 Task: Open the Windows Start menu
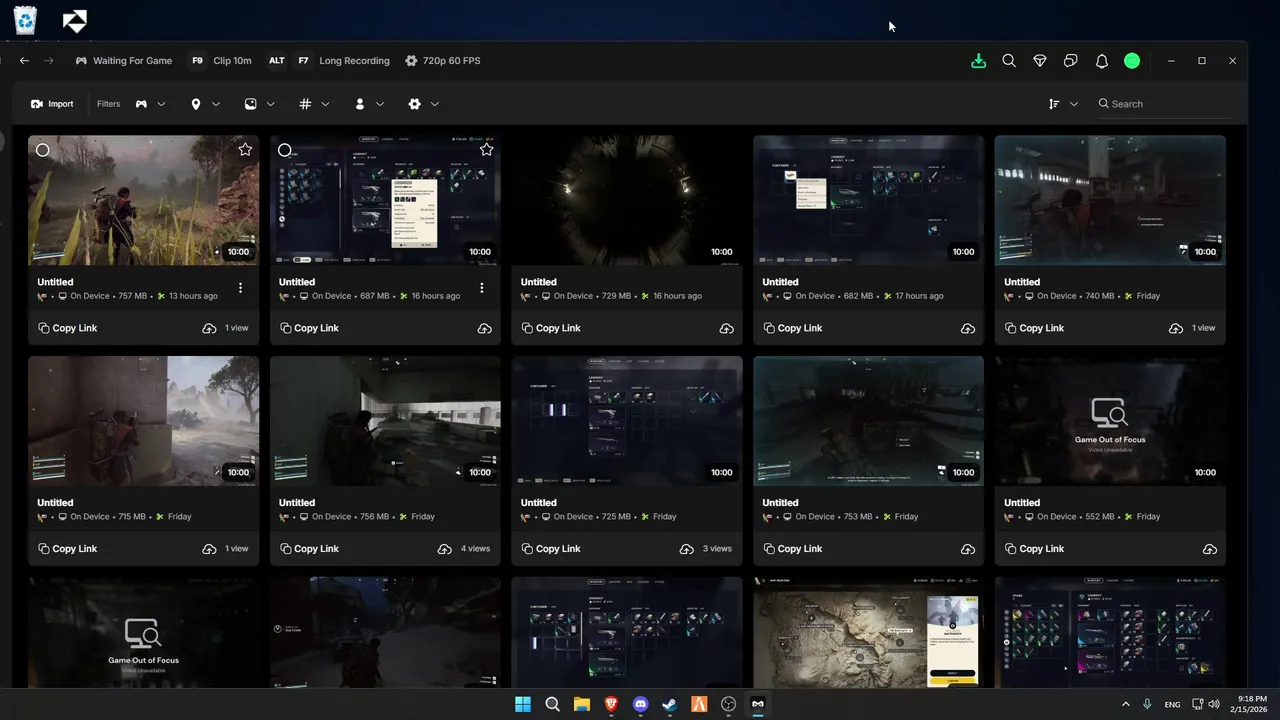[522, 704]
